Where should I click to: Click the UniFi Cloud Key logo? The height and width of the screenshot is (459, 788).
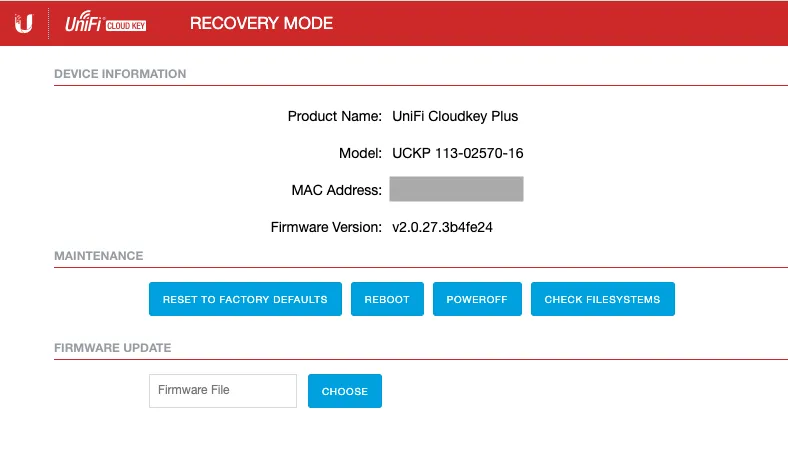tap(106, 22)
